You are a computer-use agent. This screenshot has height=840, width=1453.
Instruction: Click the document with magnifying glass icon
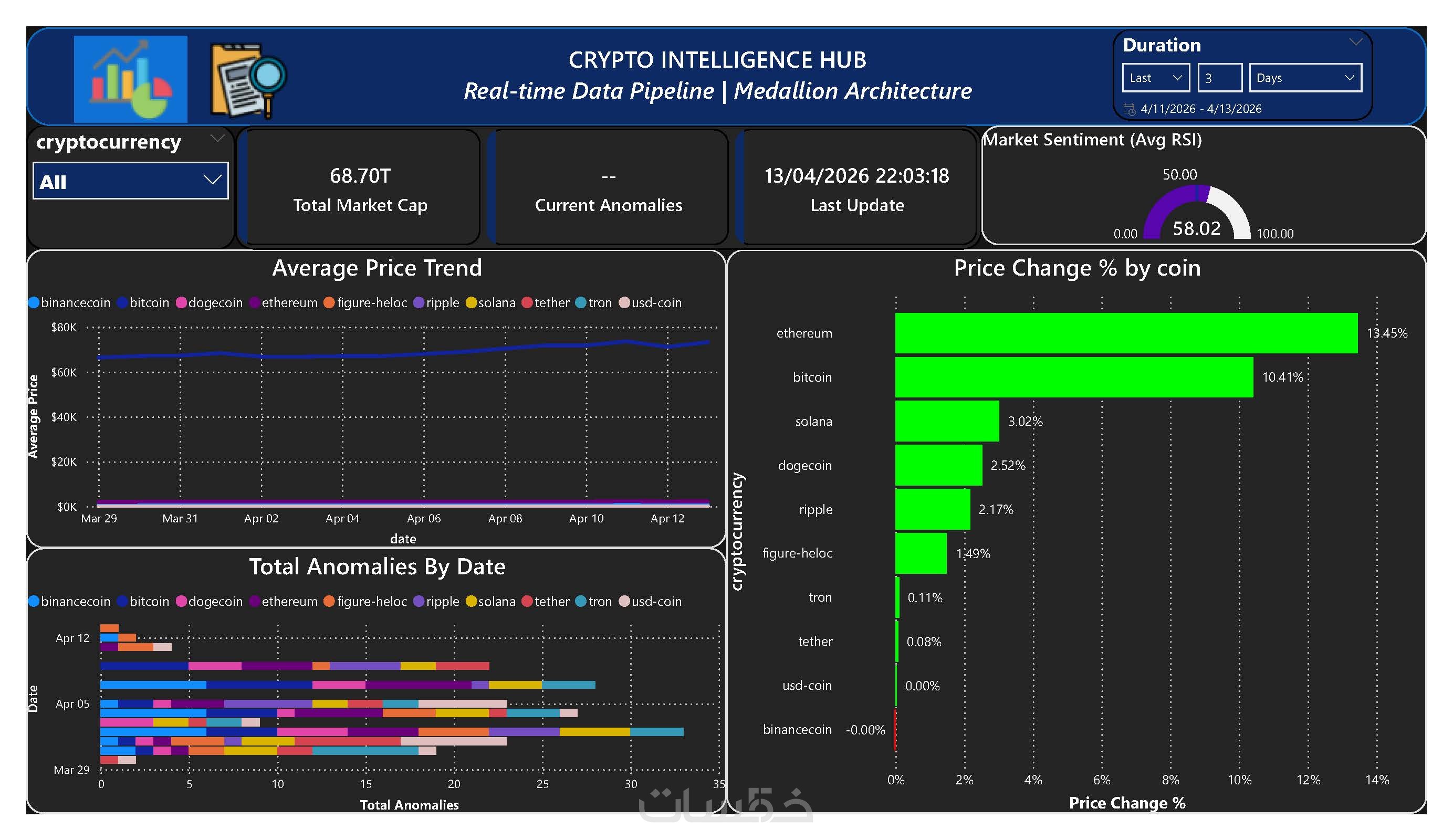[x=248, y=80]
